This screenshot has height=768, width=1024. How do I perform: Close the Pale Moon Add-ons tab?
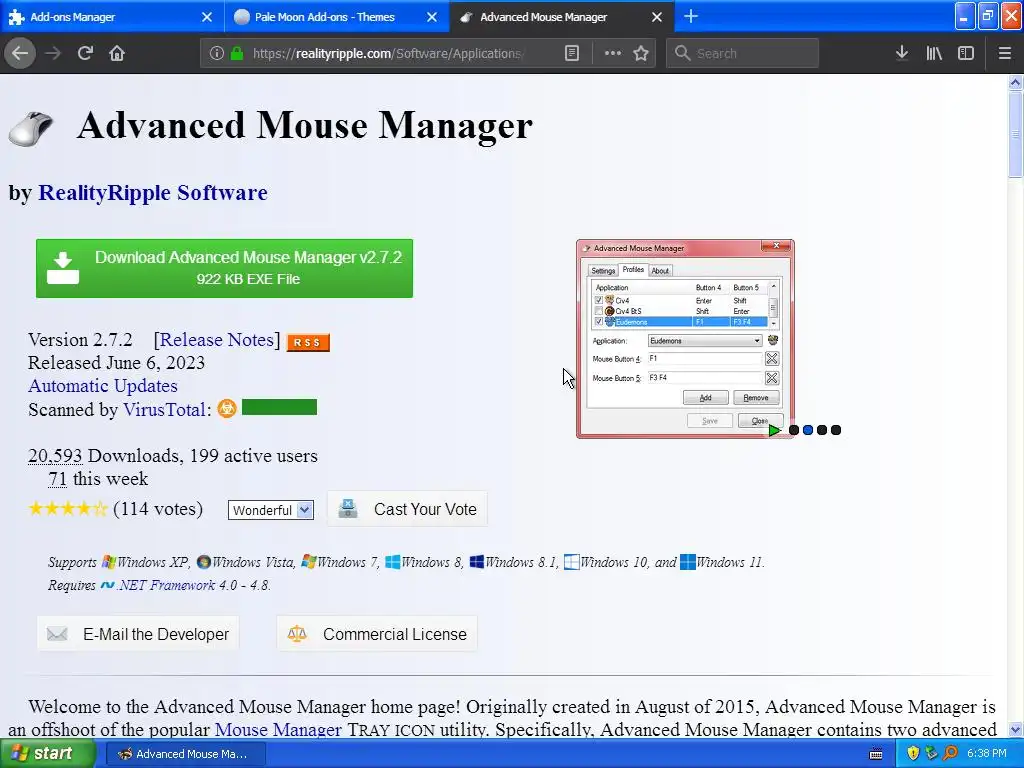click(432, 17)
